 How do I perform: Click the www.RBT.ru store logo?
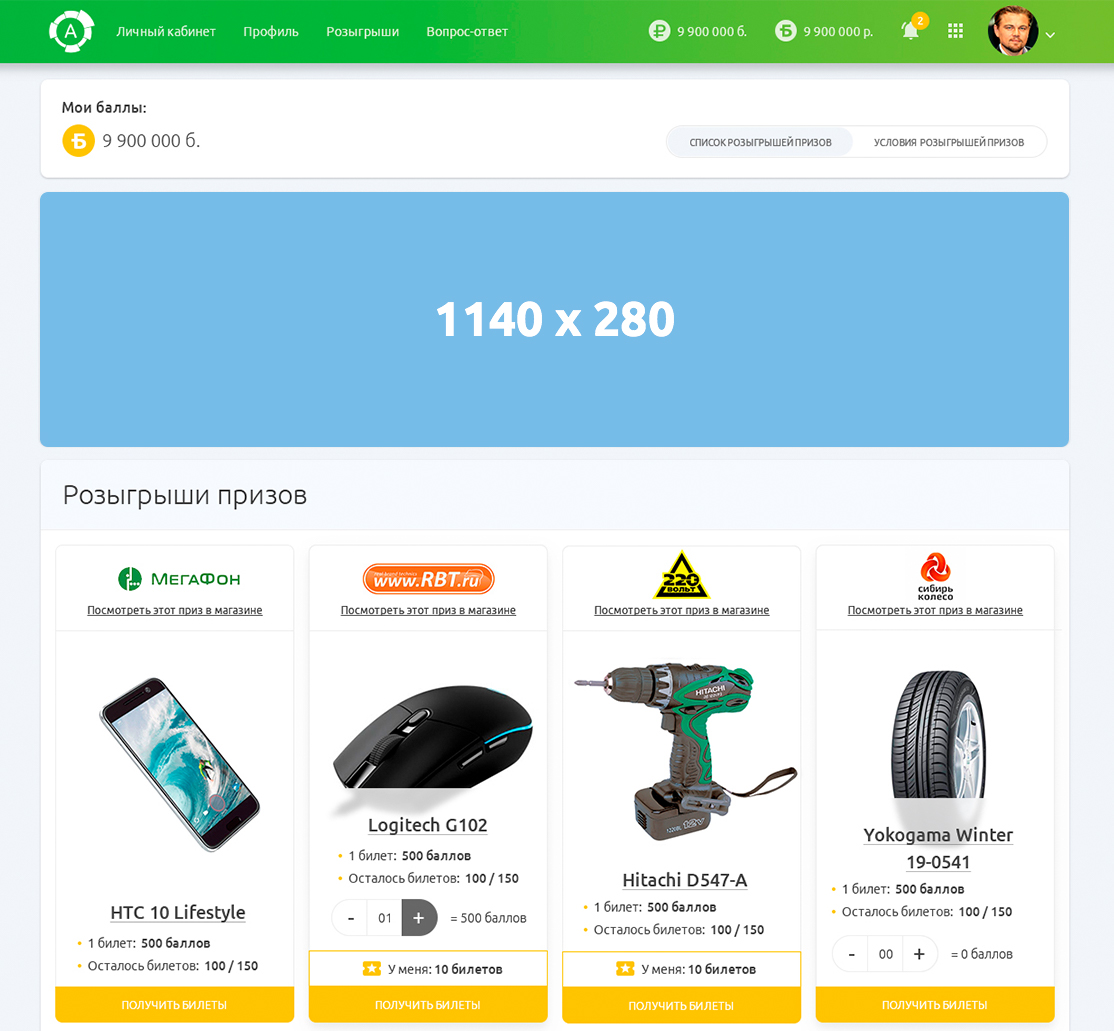pos(428,579)
